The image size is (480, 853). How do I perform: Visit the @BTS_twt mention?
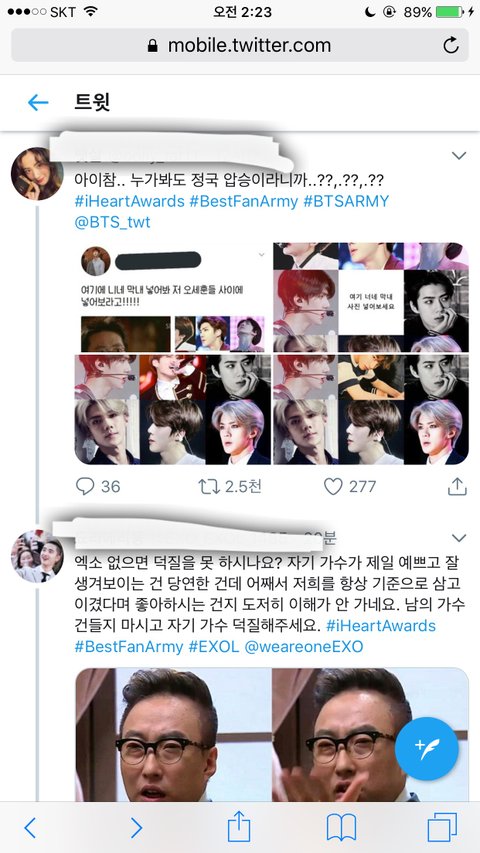113,222
